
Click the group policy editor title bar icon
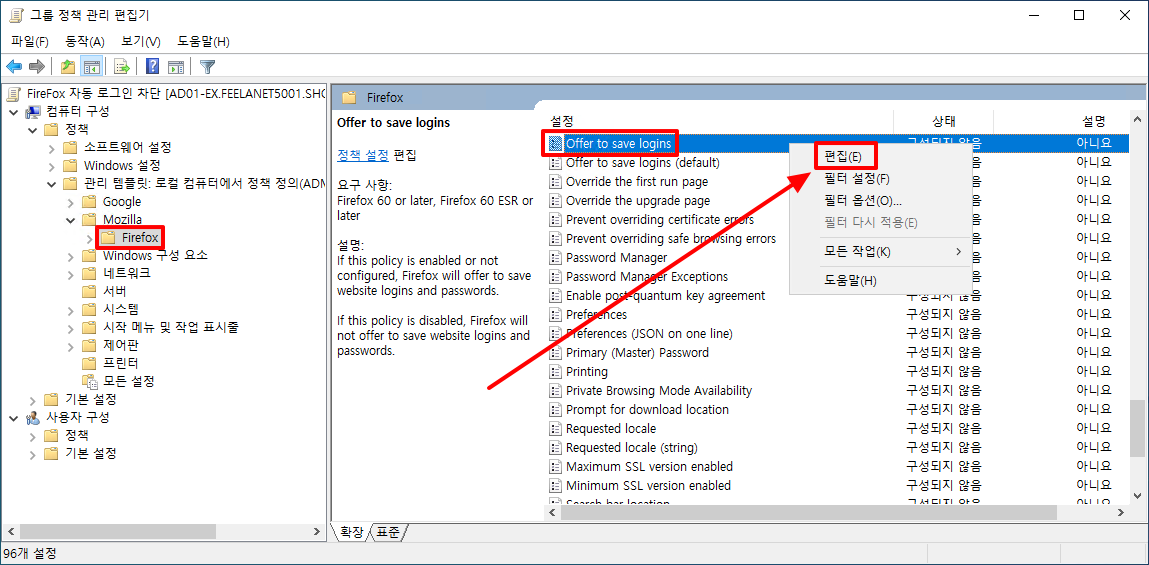coord(15,15)
